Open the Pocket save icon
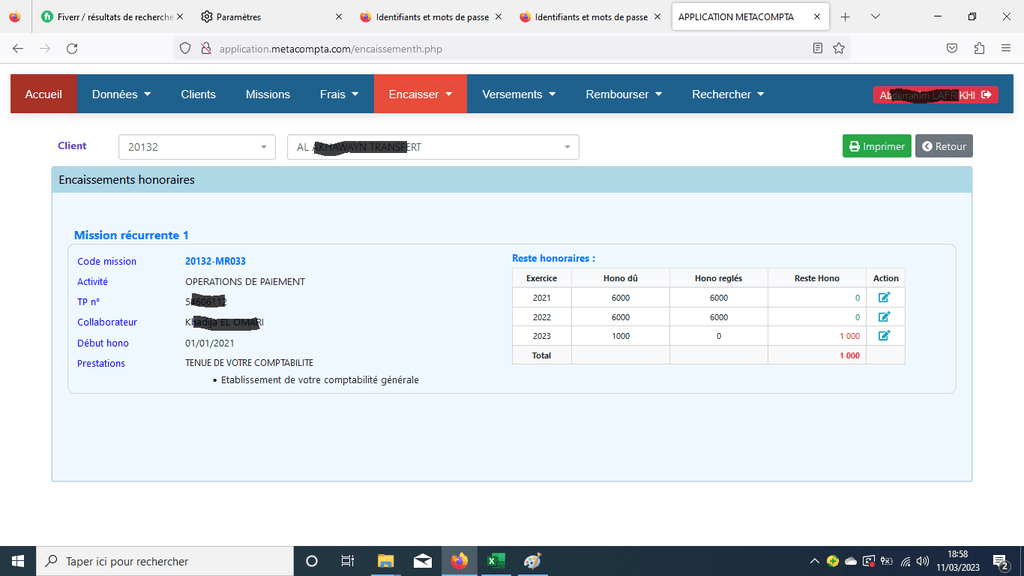 [x=952, y=48]
